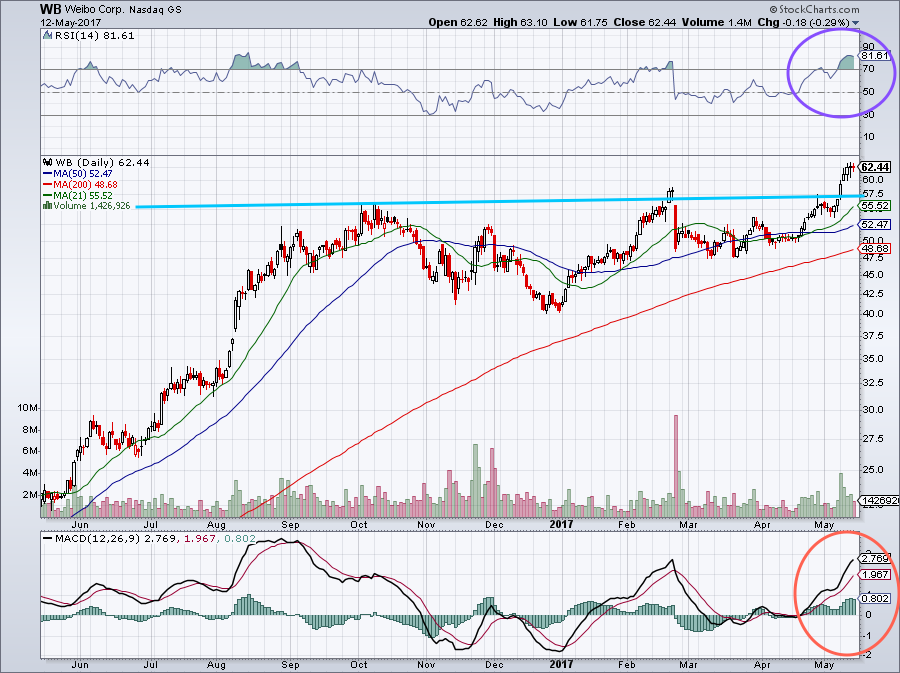Click the MA(200) 48.68 legend entry
900x673 pixels.
pyautogui.click(x=80, y=184)
